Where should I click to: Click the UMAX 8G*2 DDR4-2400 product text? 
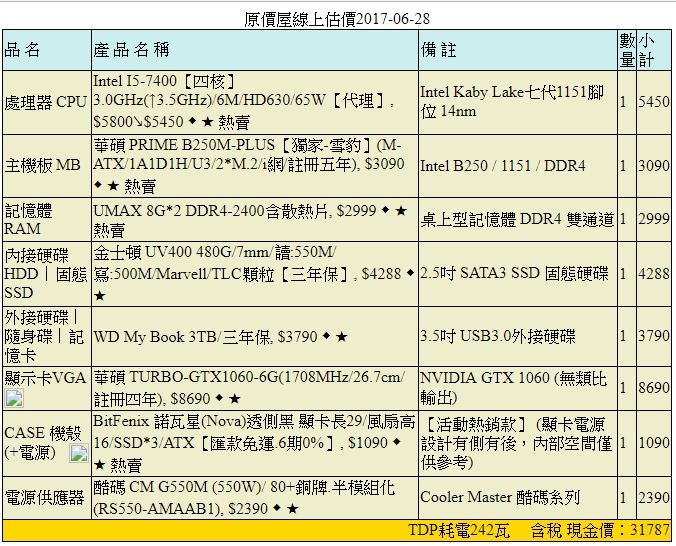250,220
